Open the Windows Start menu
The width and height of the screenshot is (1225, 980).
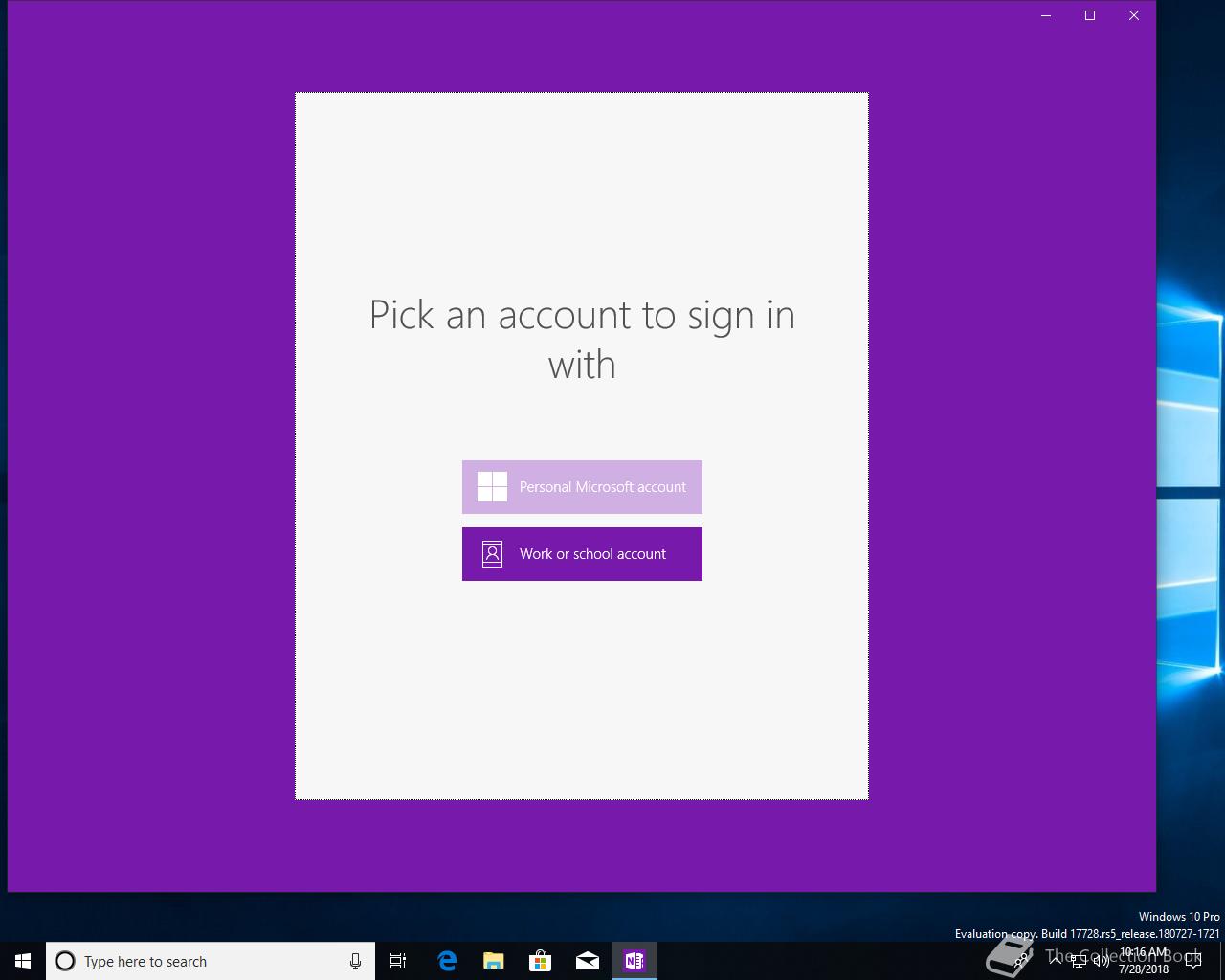(23, 961)
